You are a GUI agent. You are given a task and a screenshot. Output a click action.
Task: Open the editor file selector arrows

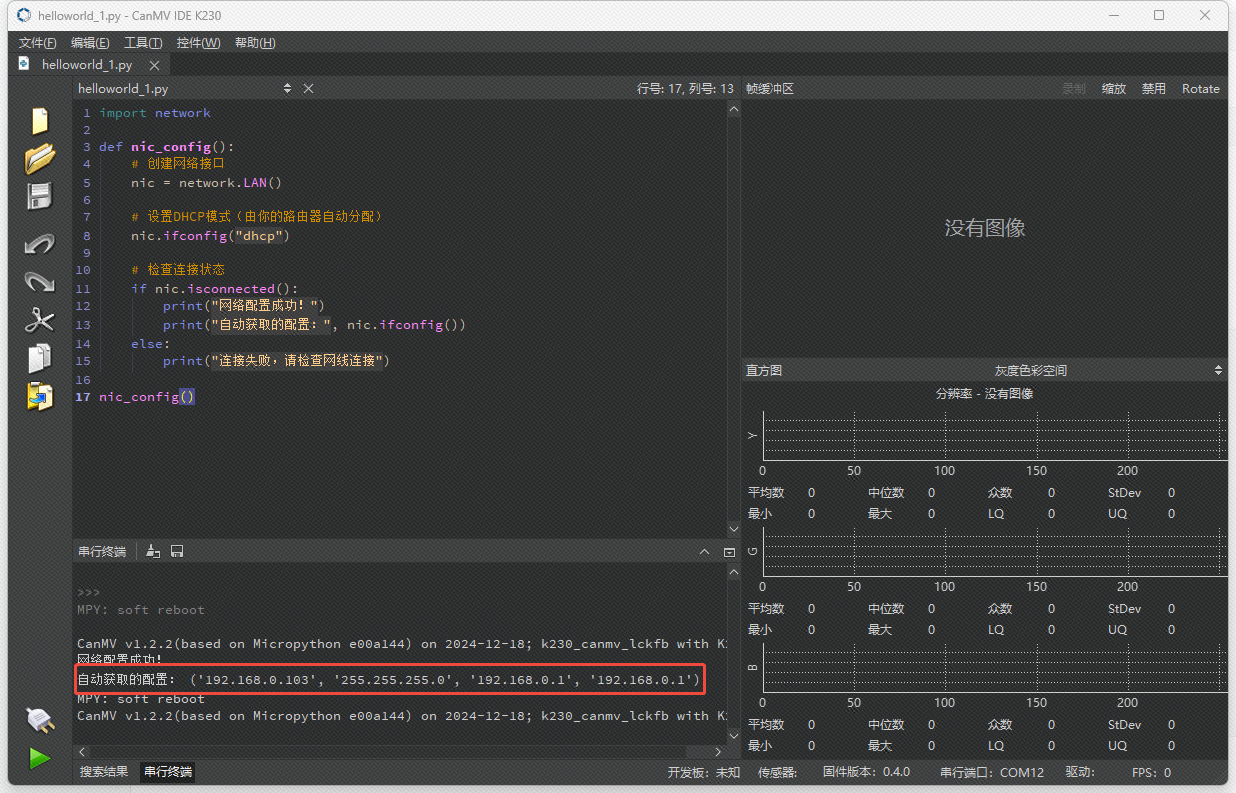[x=288, y=88]
